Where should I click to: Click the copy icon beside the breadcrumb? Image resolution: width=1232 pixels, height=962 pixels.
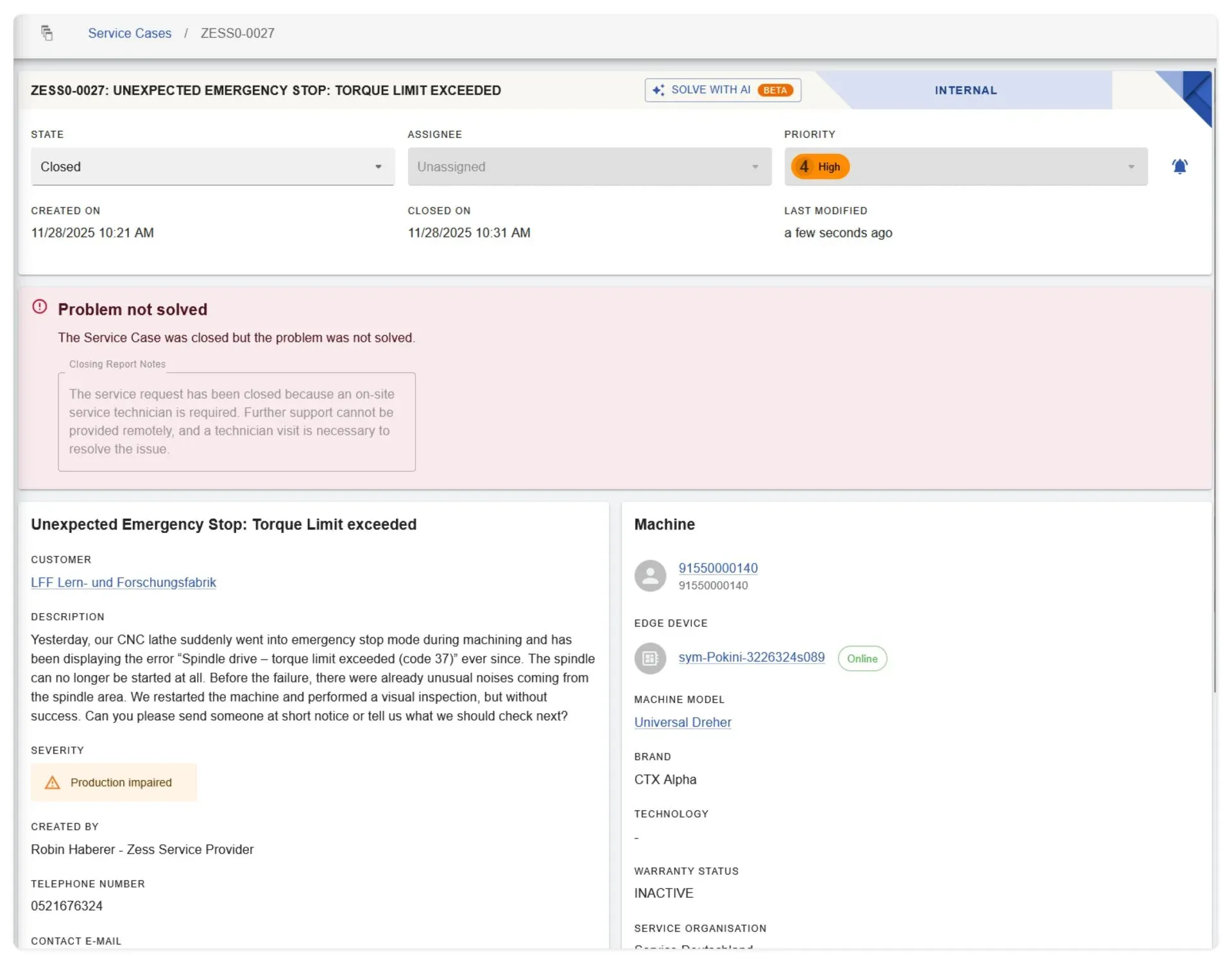click(47, 33)
